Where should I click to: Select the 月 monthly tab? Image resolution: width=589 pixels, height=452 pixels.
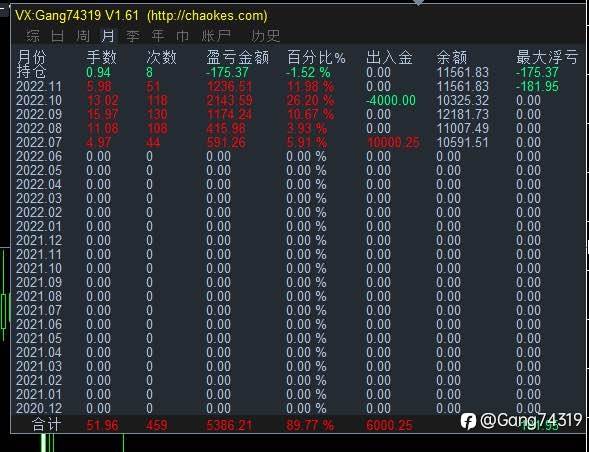[x=108, y=36]
